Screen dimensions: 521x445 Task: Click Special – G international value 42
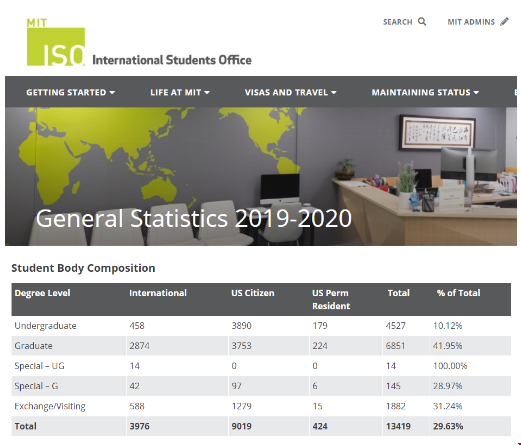134,386
